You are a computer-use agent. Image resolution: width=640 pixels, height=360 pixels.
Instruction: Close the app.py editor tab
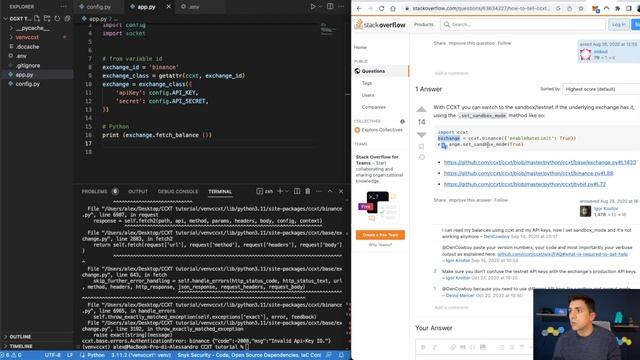pos(169,7)
